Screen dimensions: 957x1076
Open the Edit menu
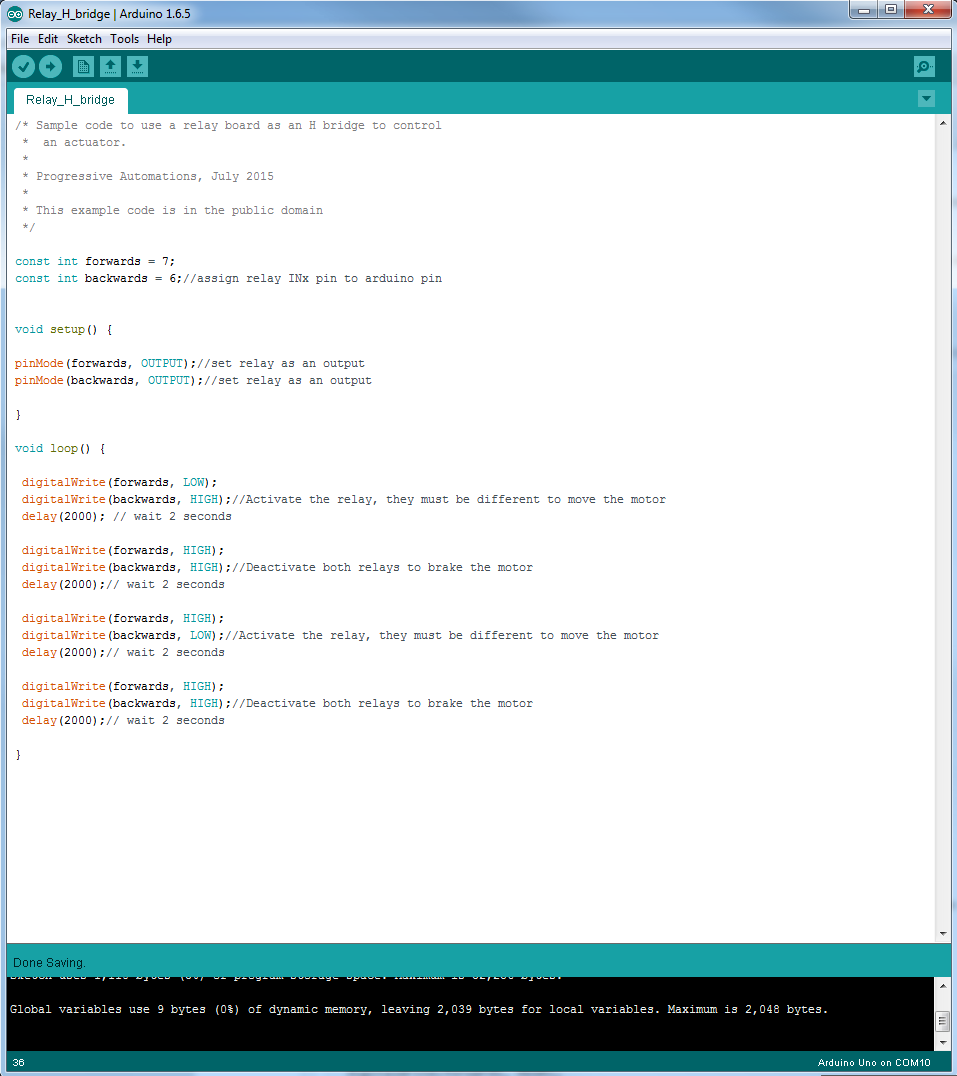(48, 39)
